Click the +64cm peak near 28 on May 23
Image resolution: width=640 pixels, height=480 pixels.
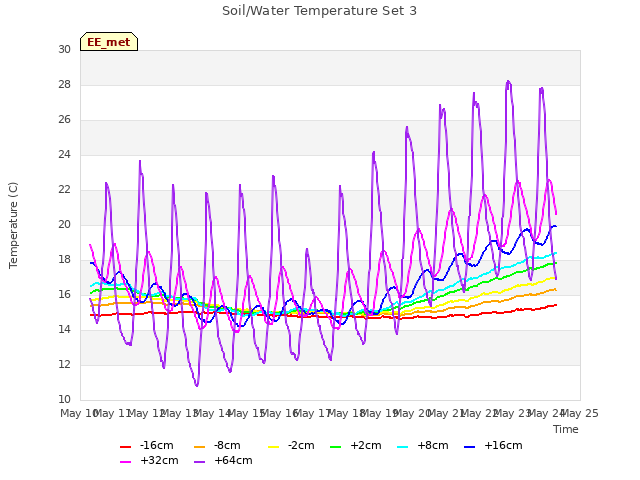(x=508, y=81)
